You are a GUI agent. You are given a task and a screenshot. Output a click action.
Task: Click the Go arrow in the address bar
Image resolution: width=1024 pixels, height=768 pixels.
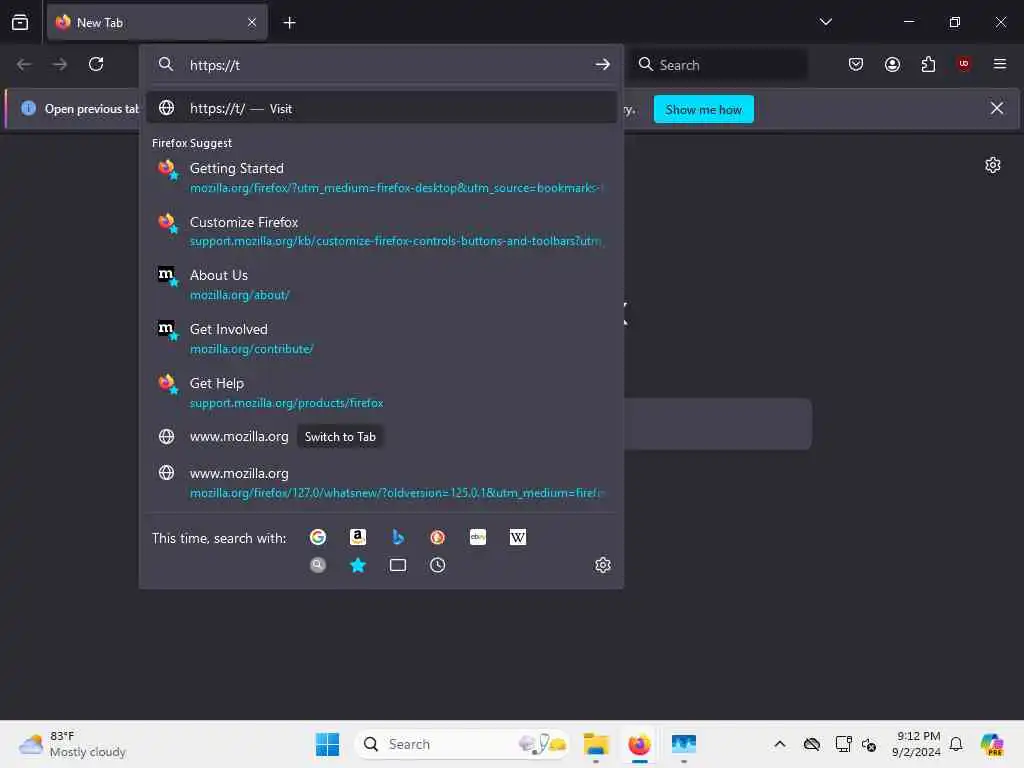(x=602, y=65)
